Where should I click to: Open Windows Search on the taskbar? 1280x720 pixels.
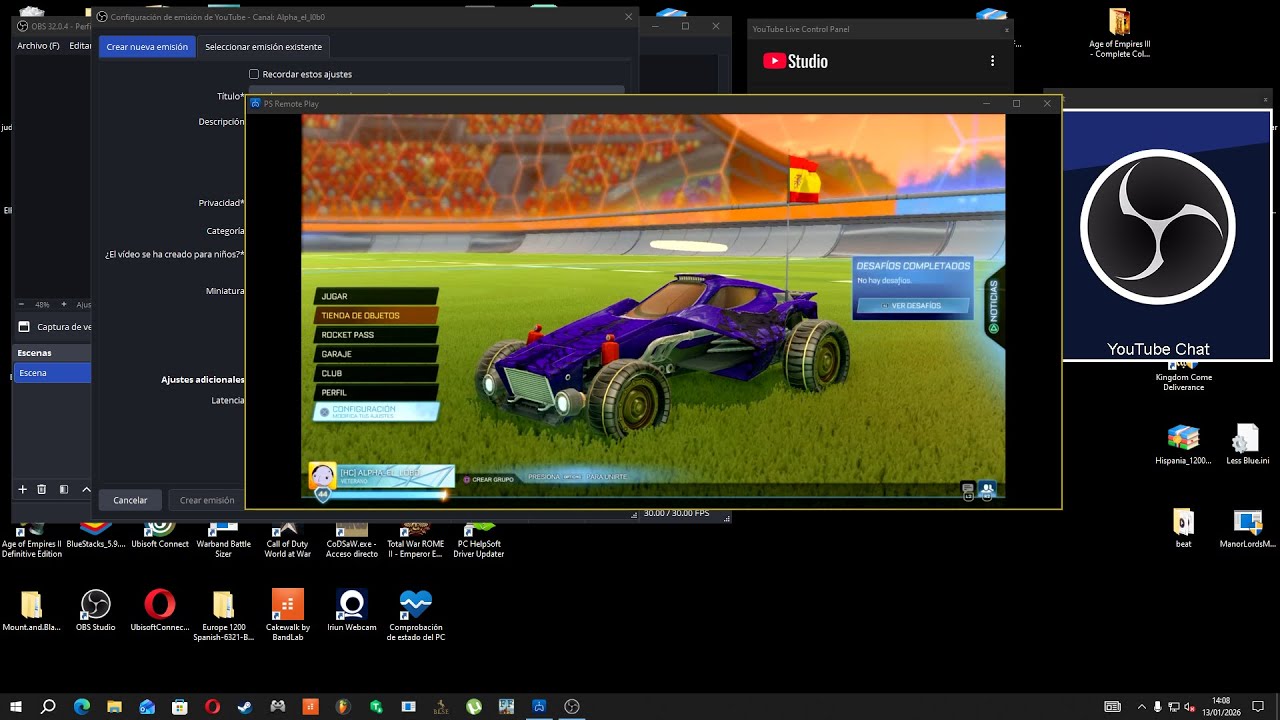coord(48,706)
